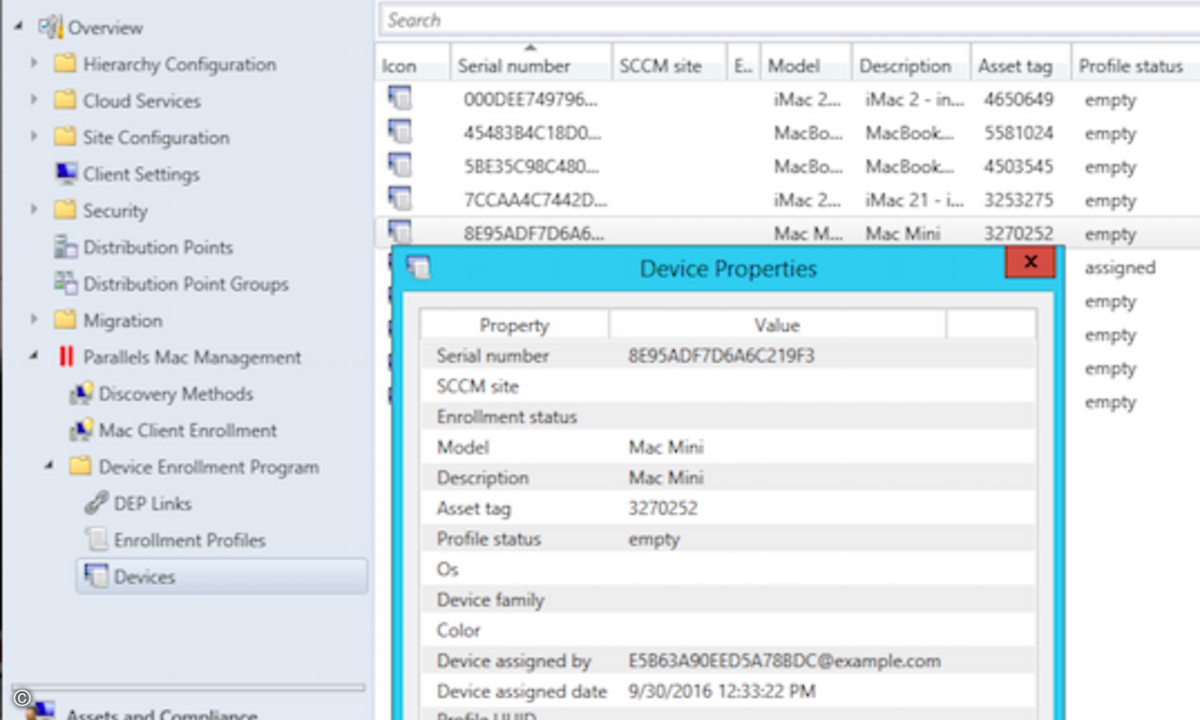Click asset tag 3270252 in device list
This screenshot has height=720, width=1200.
(x=1018, y=234)
